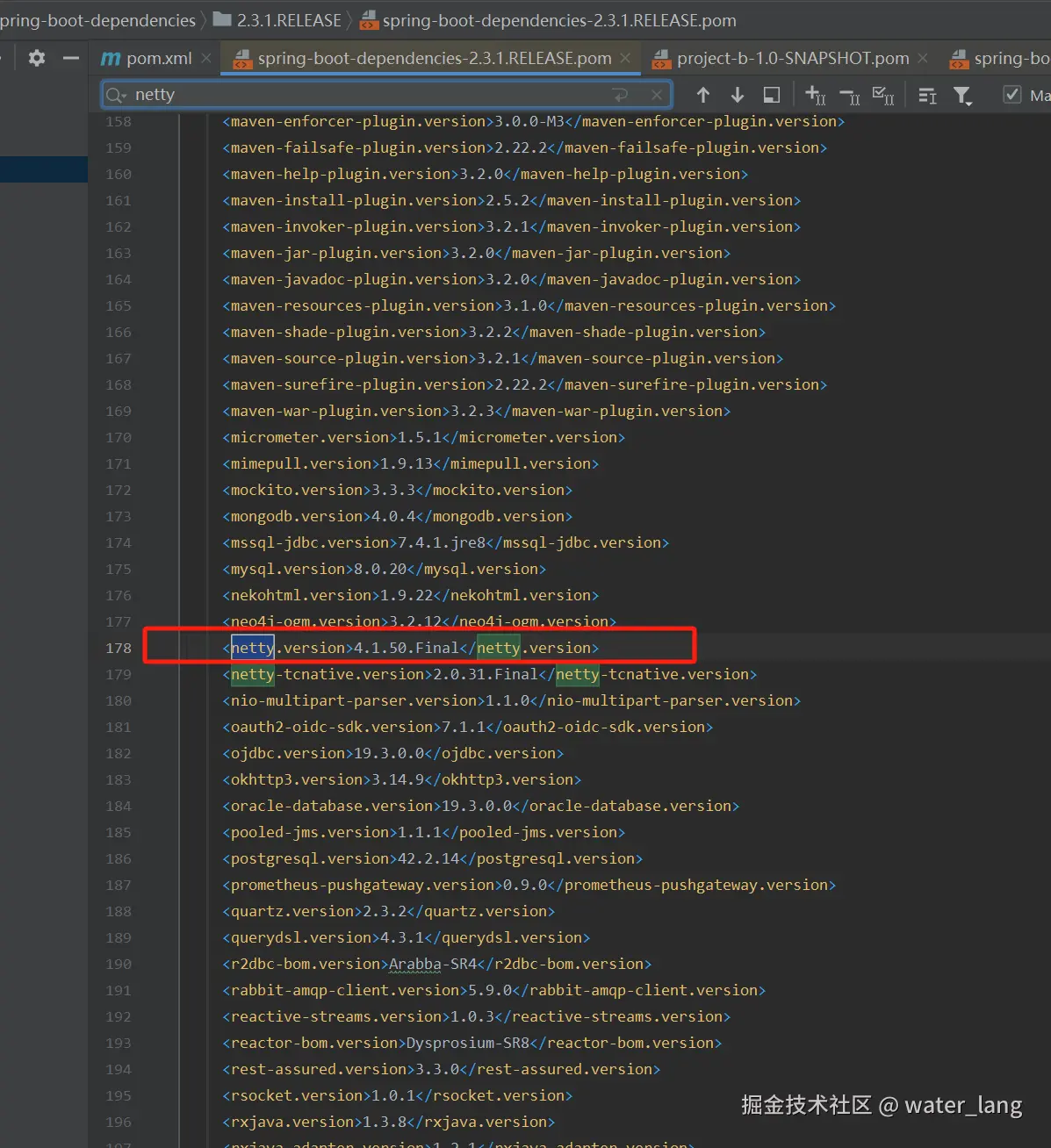The width and height of the screenshot is (1051, 1148).
Task: Switch to the pom.xml tab
Action: tap(159, 58)
